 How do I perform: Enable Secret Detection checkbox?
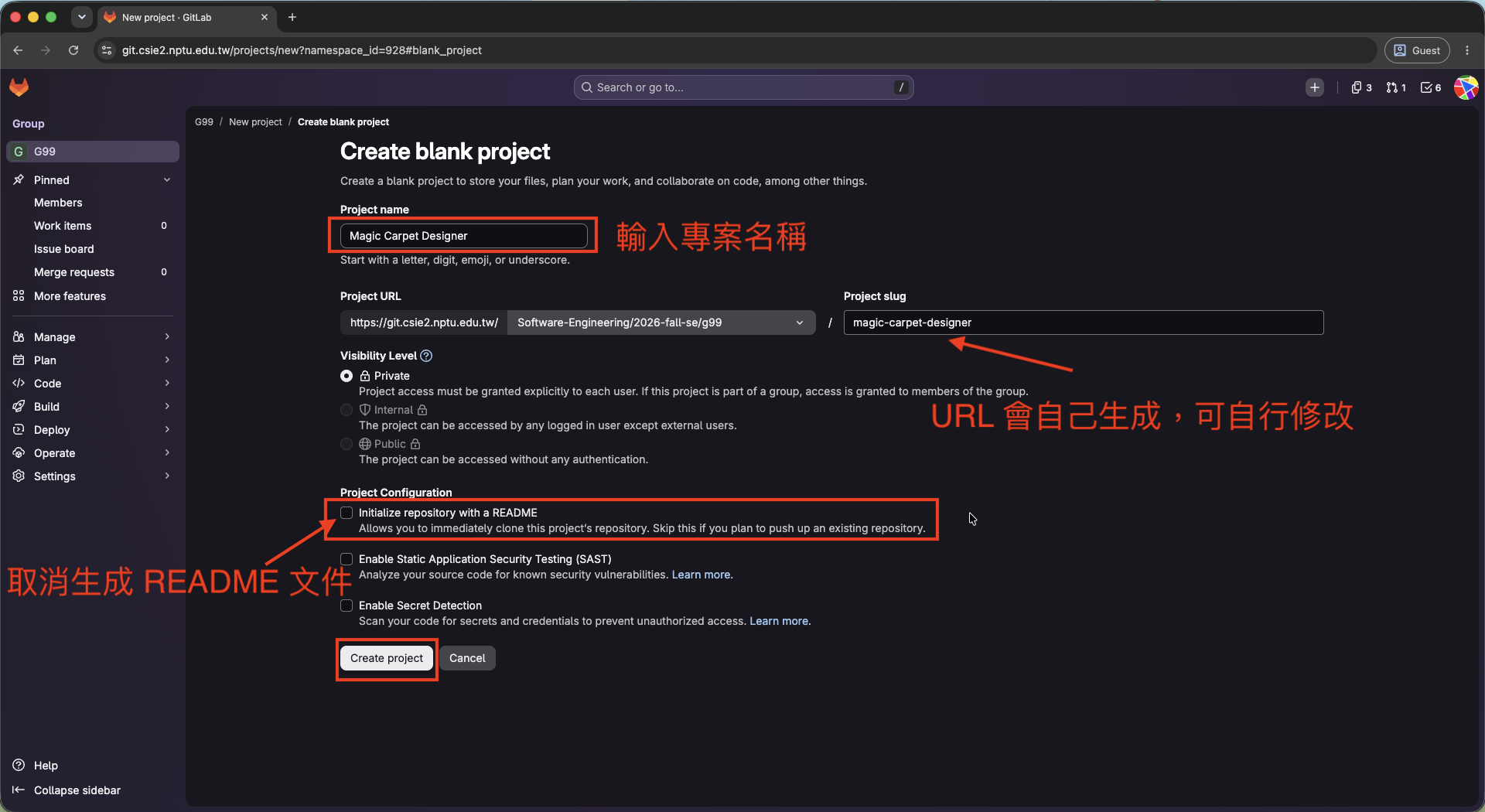coord(346,606)
